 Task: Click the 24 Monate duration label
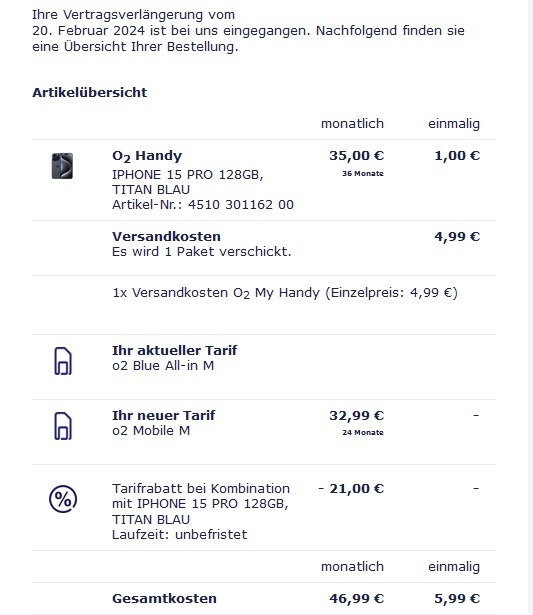coord(363,432)
